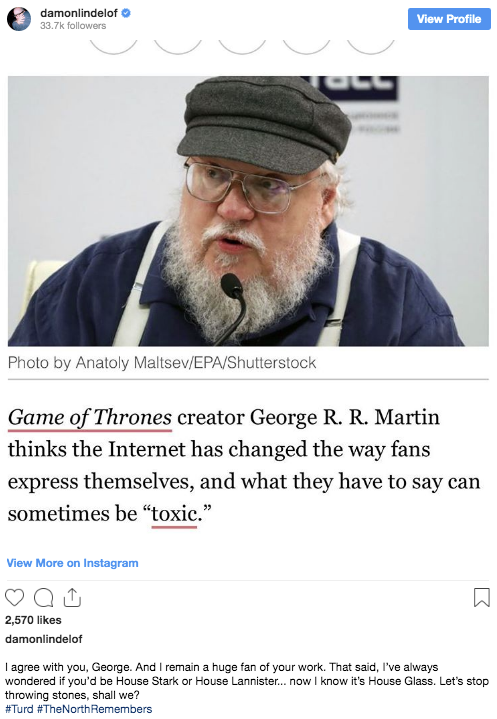This screenshot has width=497, height=719.
Task: Click the blue verified badge beside damonlindelof
Action: 126,13
